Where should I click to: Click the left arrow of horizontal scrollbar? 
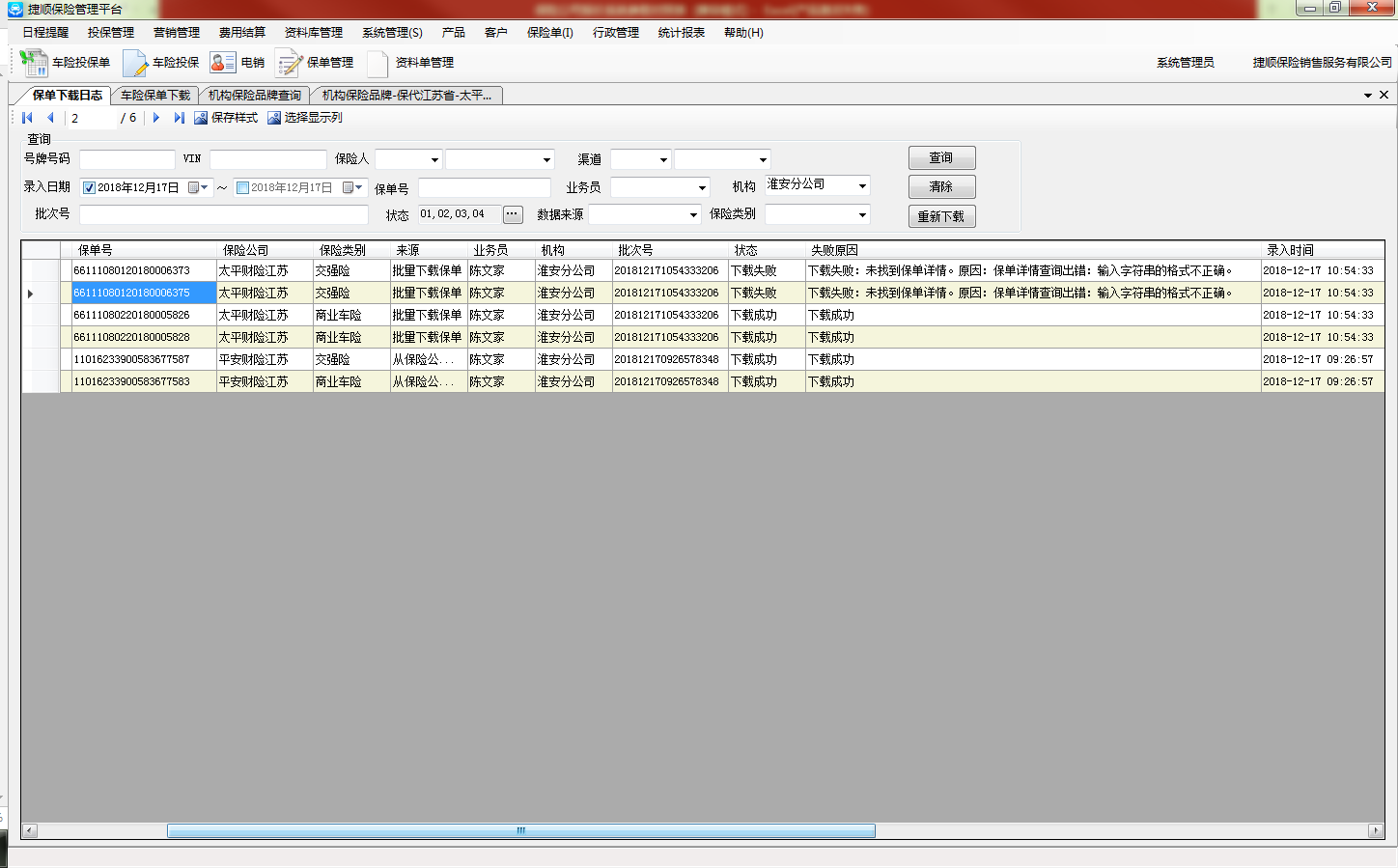pyautogui.click(x=29, y=830)
